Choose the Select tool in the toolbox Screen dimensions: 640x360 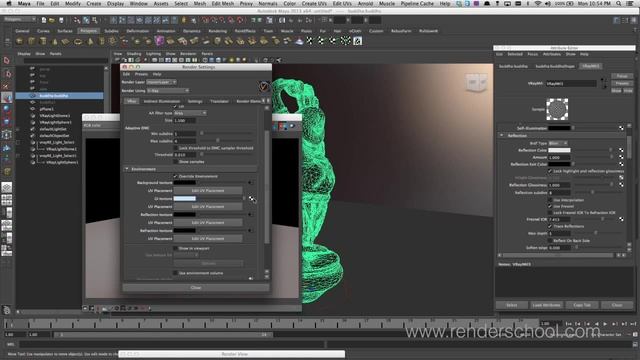(x=7, y=60)
